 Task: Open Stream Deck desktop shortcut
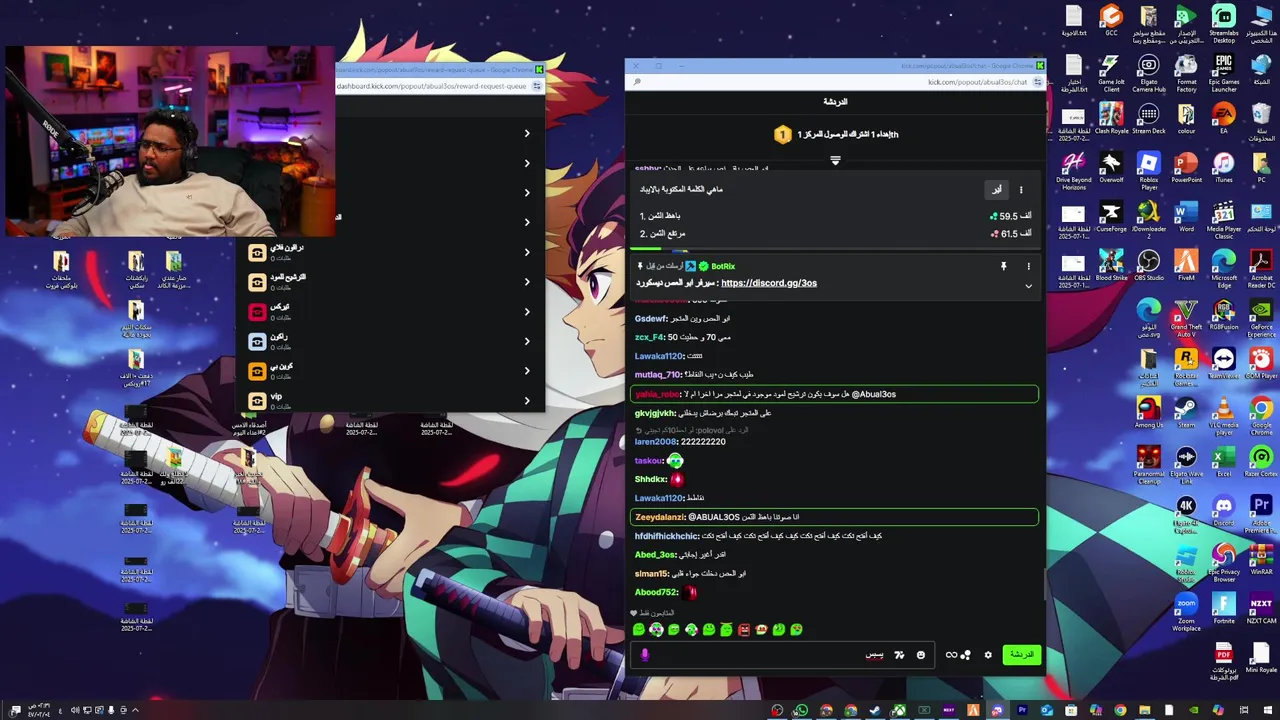pos(1148,118)
